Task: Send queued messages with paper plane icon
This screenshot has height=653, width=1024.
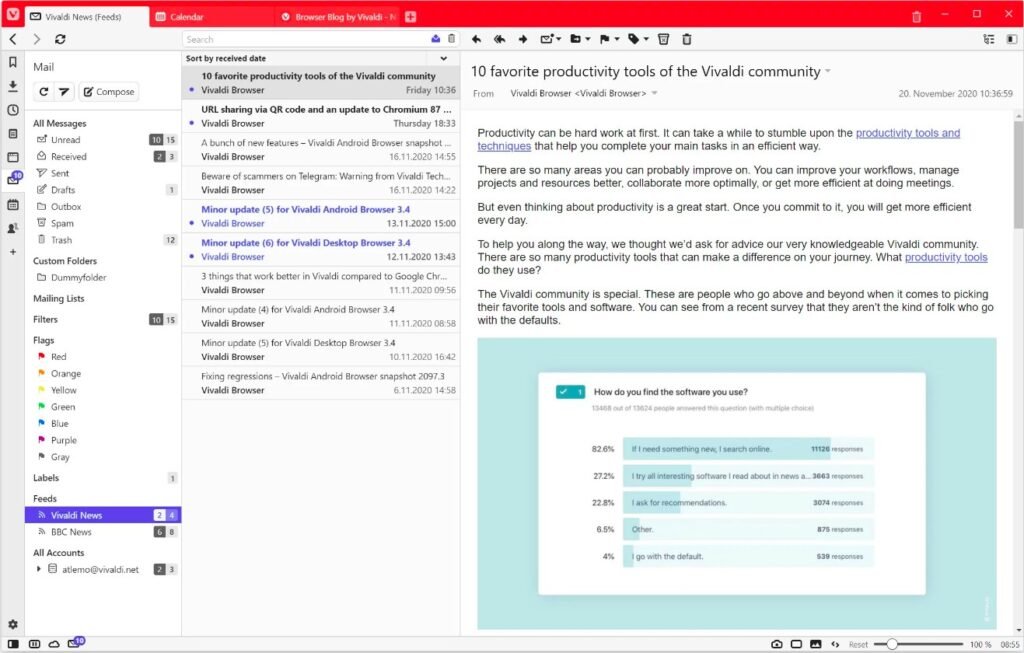Action: [x=64, y=91]
